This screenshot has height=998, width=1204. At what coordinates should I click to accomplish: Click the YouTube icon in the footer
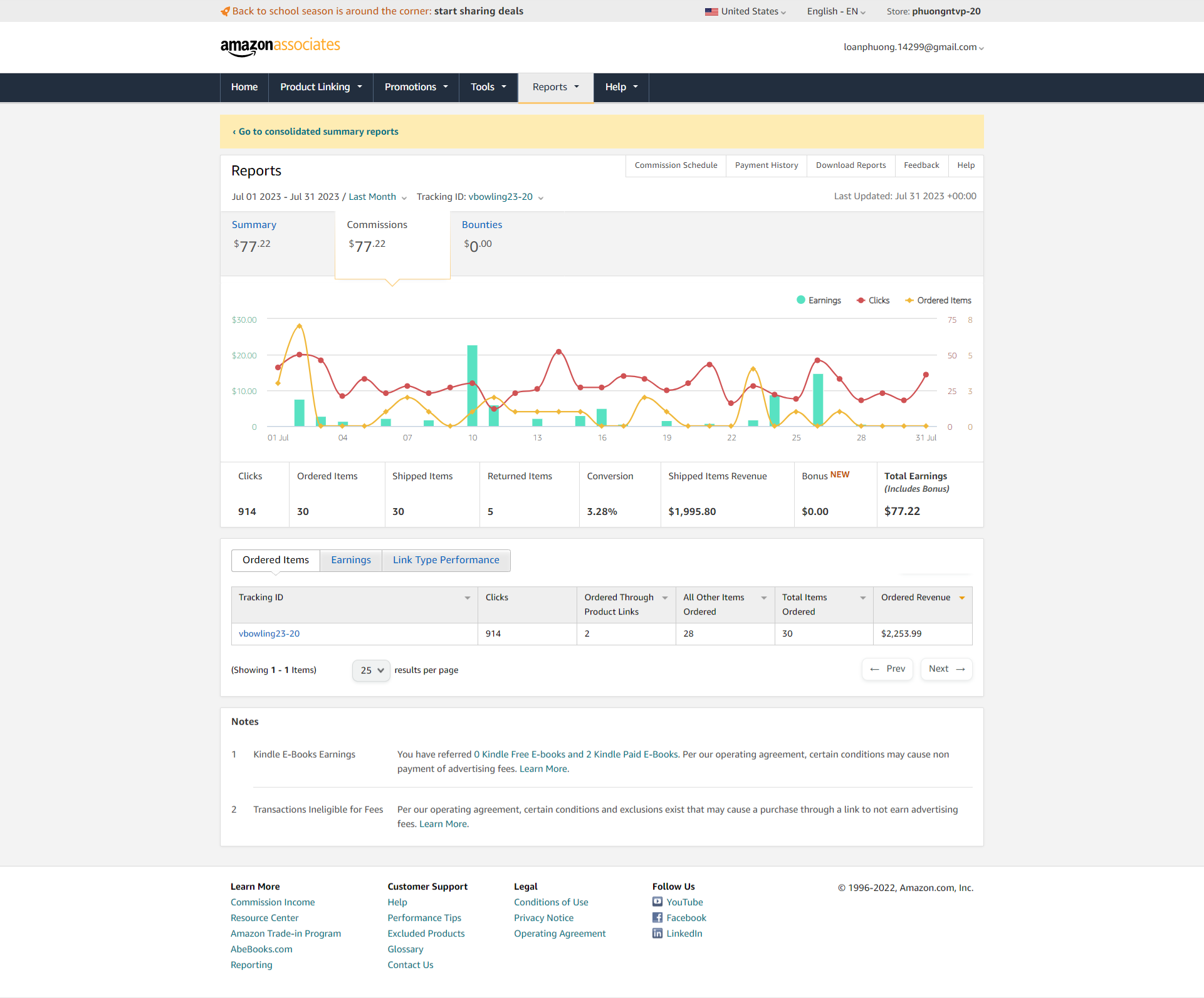click(x=657, y=902)
